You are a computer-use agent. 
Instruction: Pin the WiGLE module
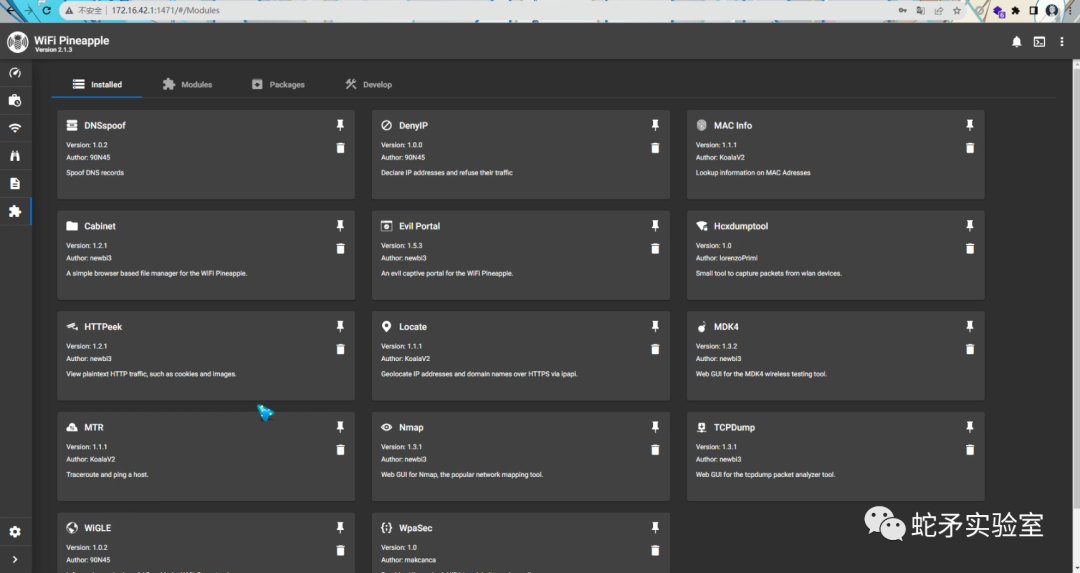point(340,527)
